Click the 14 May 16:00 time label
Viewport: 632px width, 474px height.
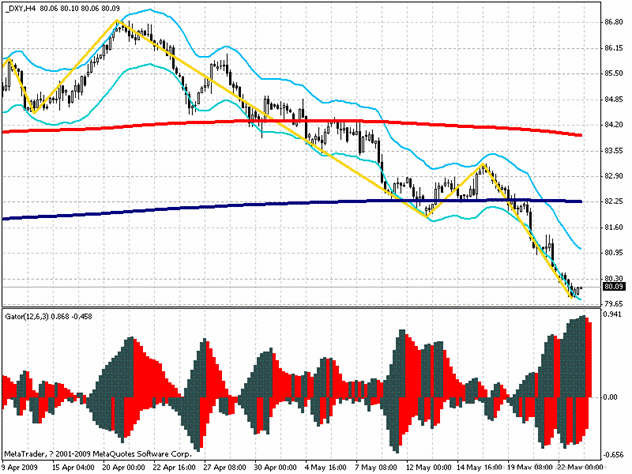(479, 468)
